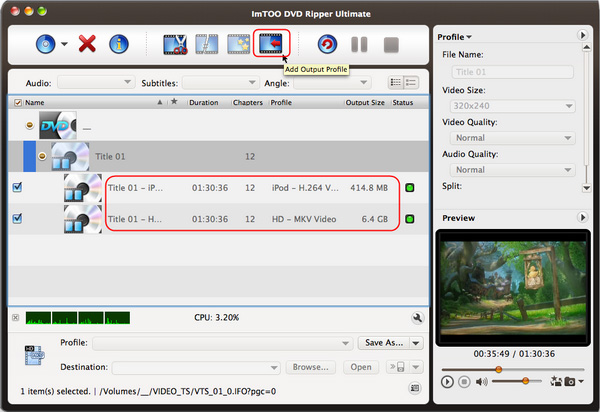The height and width of the screenshot is (412, 600).
Task: Toggle the select-all checkbox in Name header
Action: 18,103
